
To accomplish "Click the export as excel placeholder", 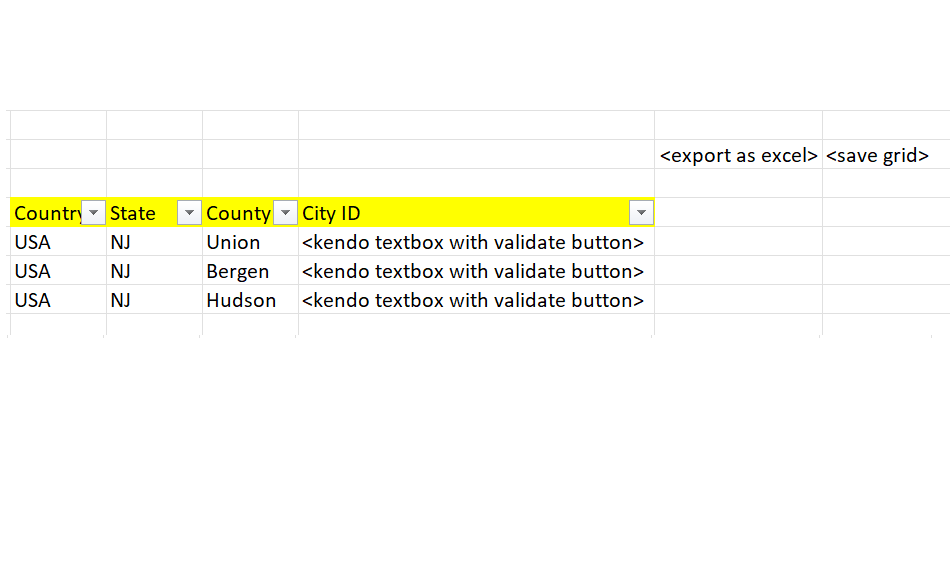I will pos(738,155).
